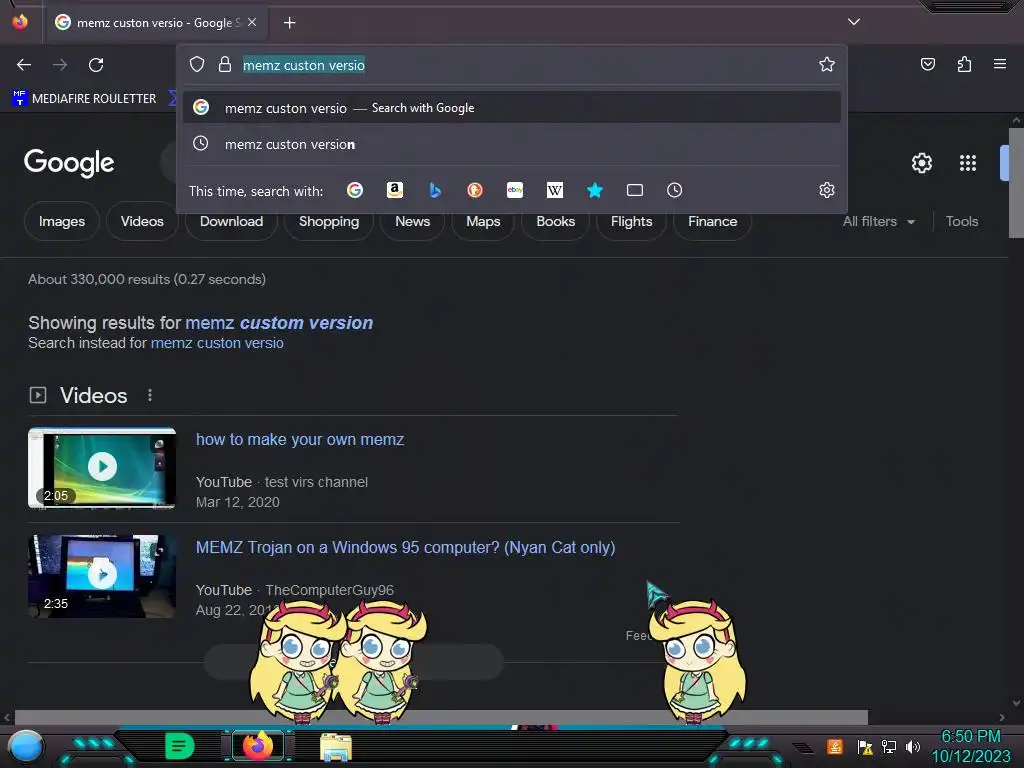
Task: Expand the list all tabs chevron
Action: point(854,22)
